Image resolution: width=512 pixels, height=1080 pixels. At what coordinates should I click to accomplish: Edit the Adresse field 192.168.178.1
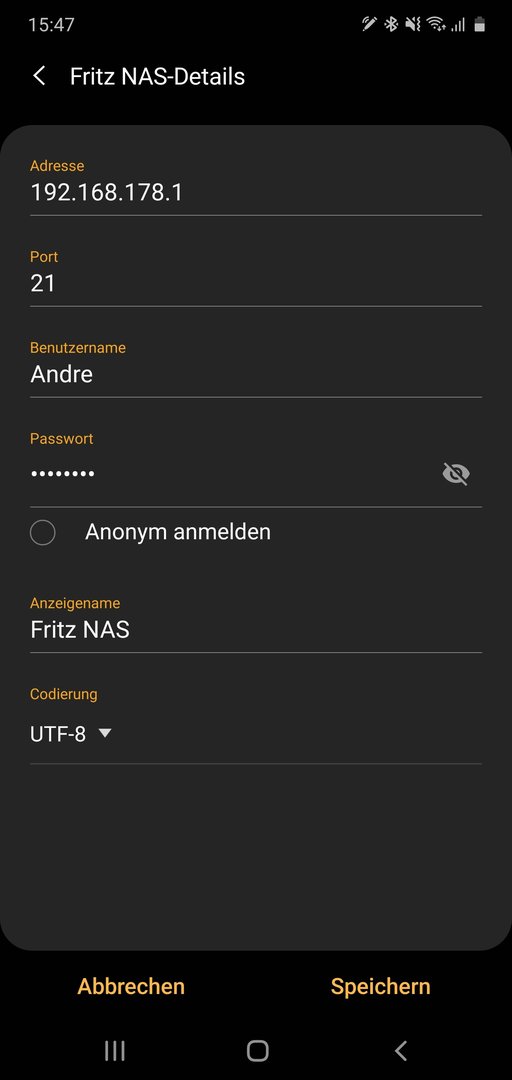[x=256, y=193]
